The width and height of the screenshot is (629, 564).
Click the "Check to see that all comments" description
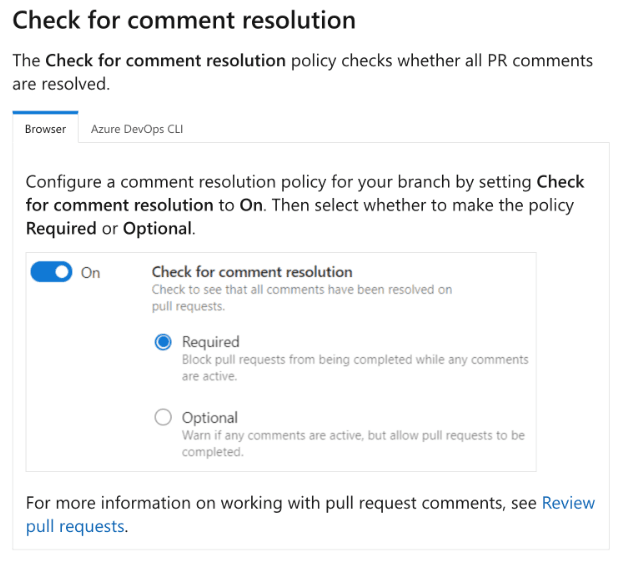tap(302, 289)
